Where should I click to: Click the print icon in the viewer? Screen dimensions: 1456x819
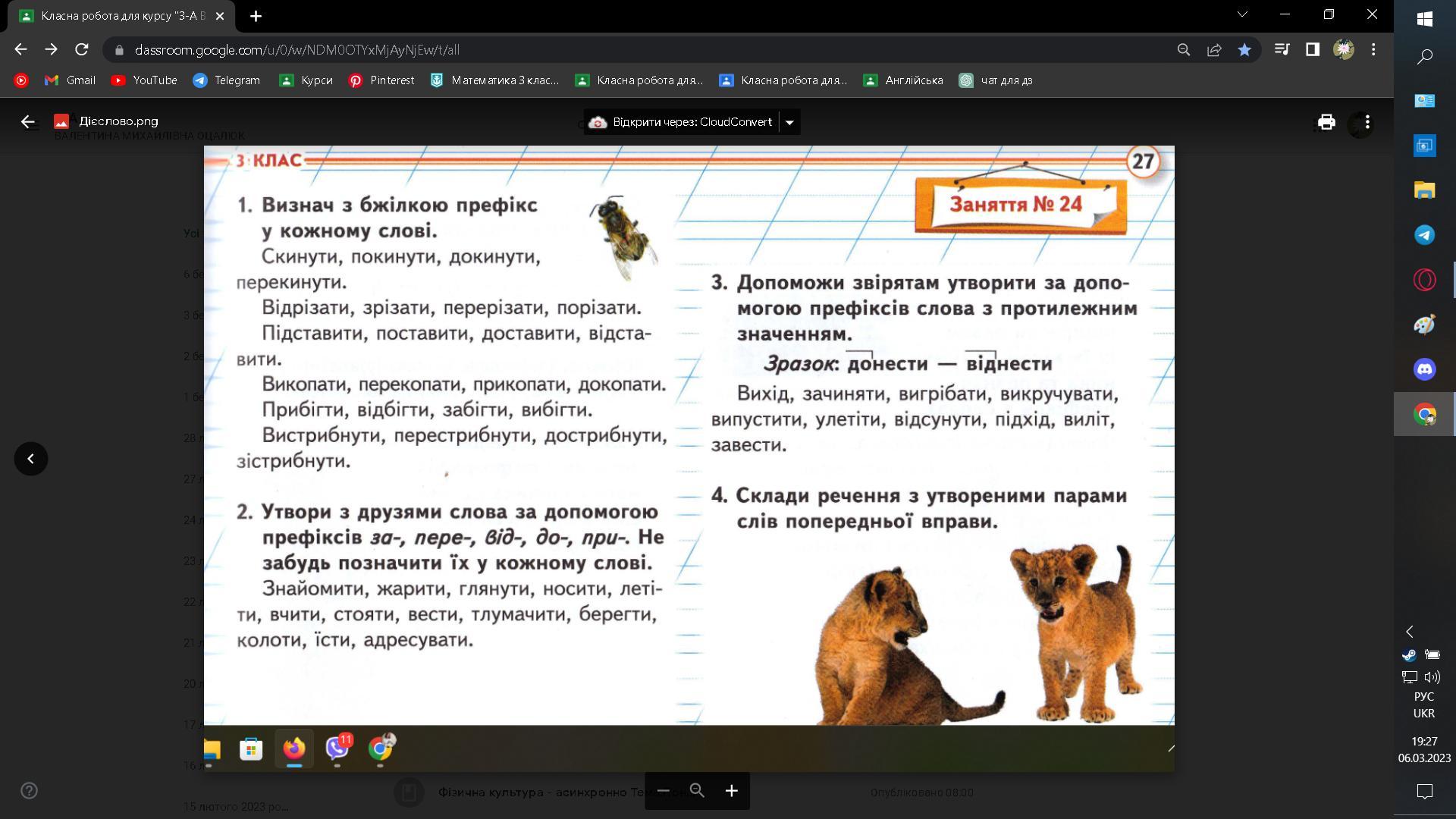coord(1326,122)
